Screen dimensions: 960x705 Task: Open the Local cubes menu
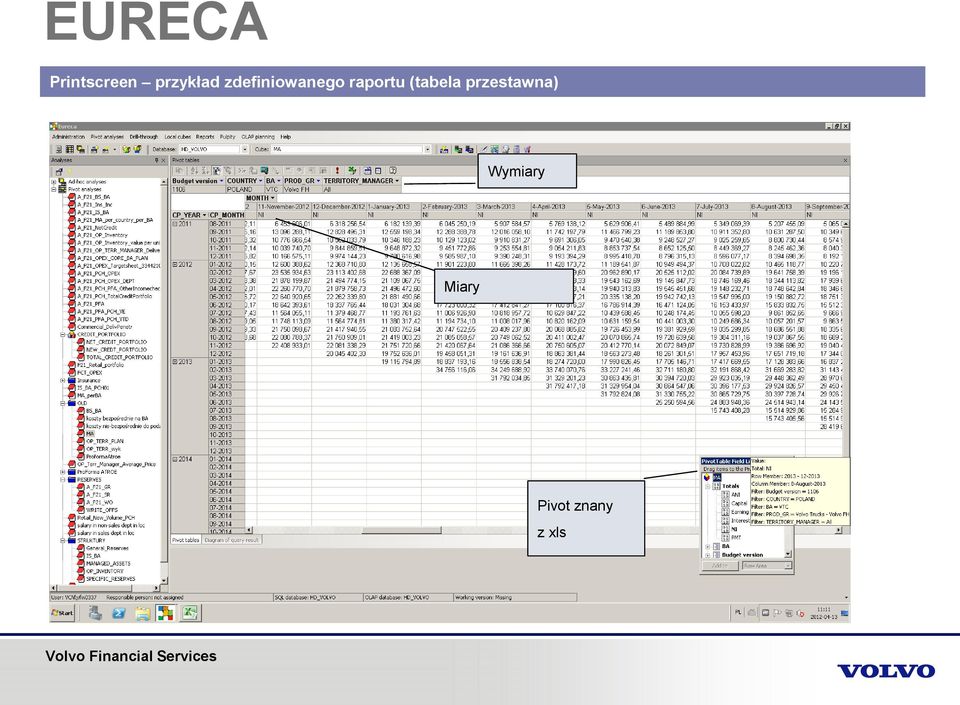(178, 137)
